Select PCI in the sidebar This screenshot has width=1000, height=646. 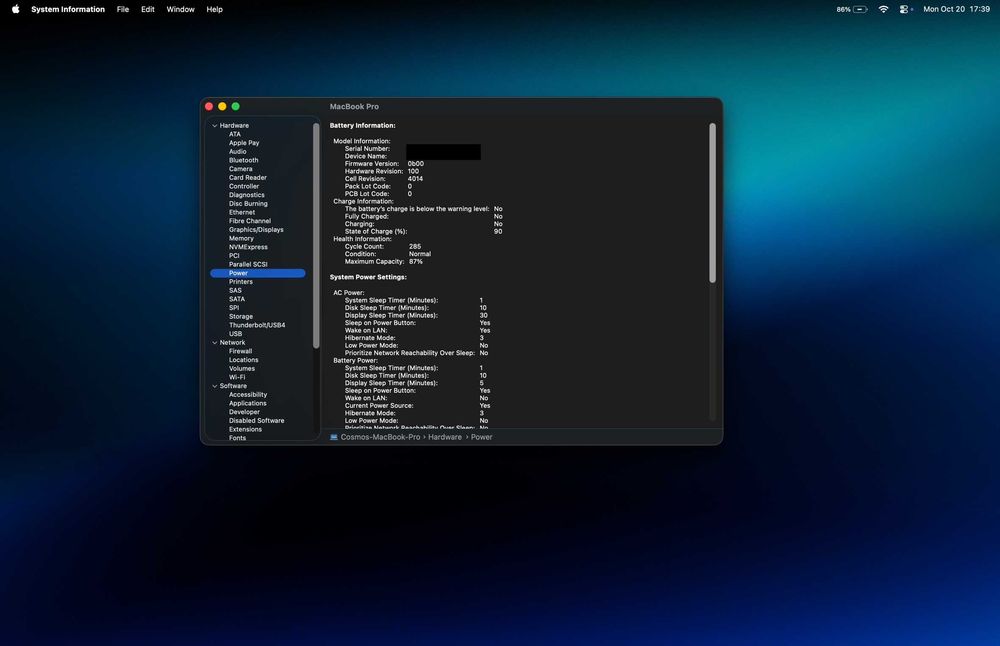coord(234,256)
